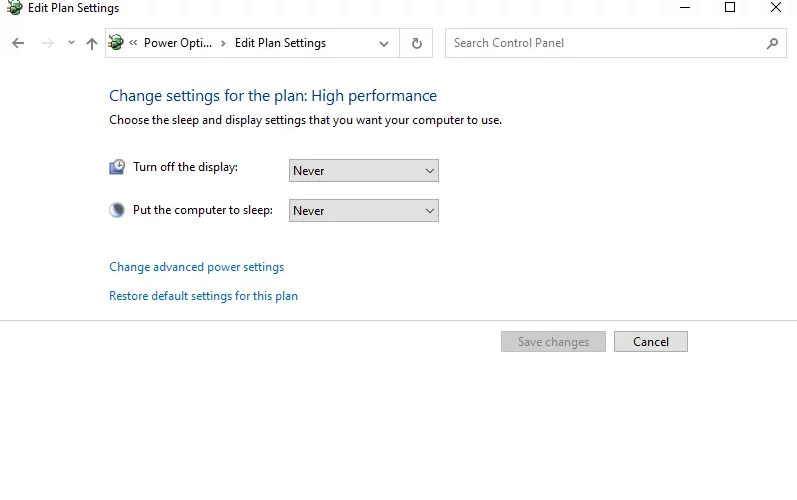Click the display clock icon
Screen dimensions: 797x500
coord(117,167)
